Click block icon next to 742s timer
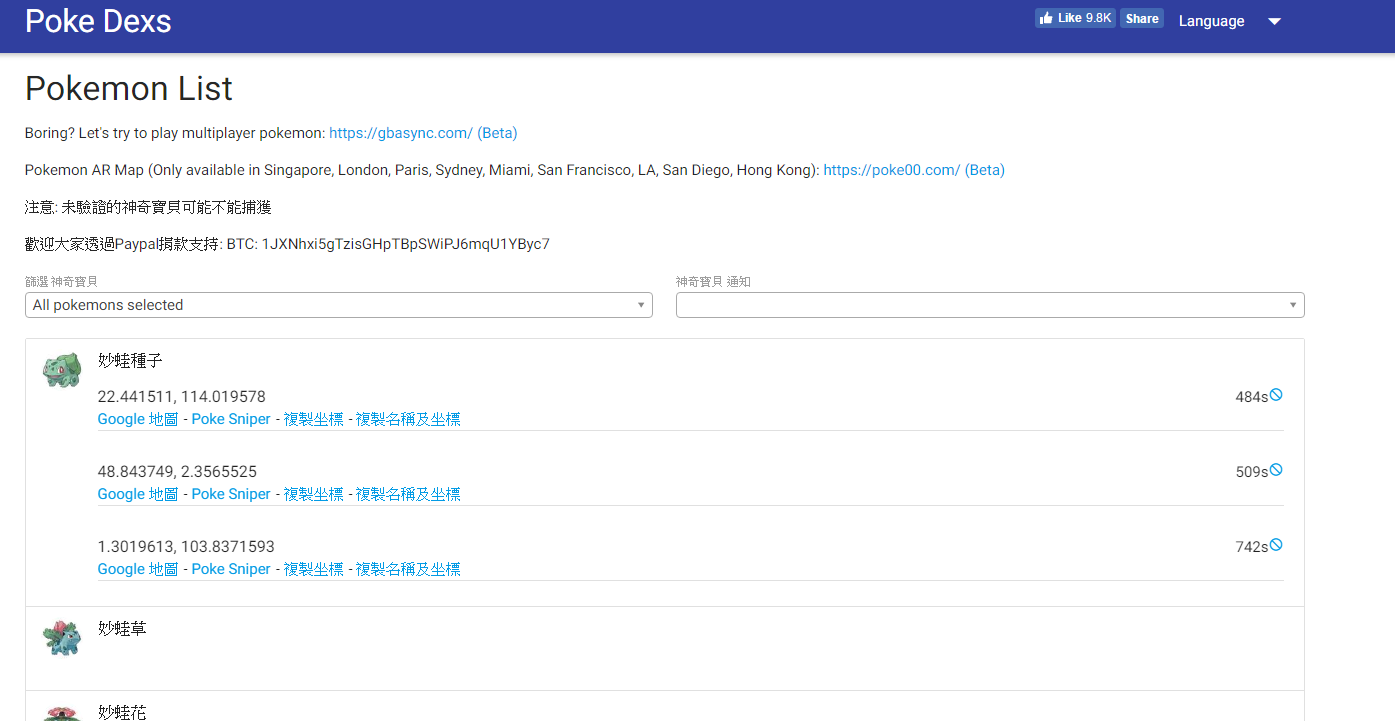The width and height of the screenshot is (1395, 721). coord(1275,545)
